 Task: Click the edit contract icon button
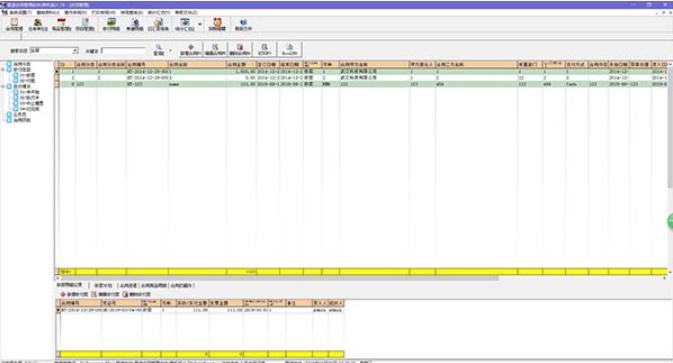215,50
